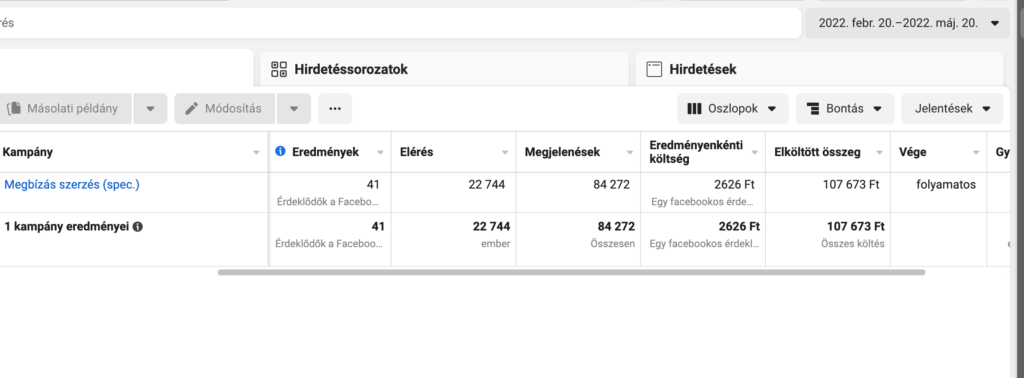Open the Megjelenések column header arrow
Image resolution: width=1024 pixels, height=378 pixels.
click(630, 153)
